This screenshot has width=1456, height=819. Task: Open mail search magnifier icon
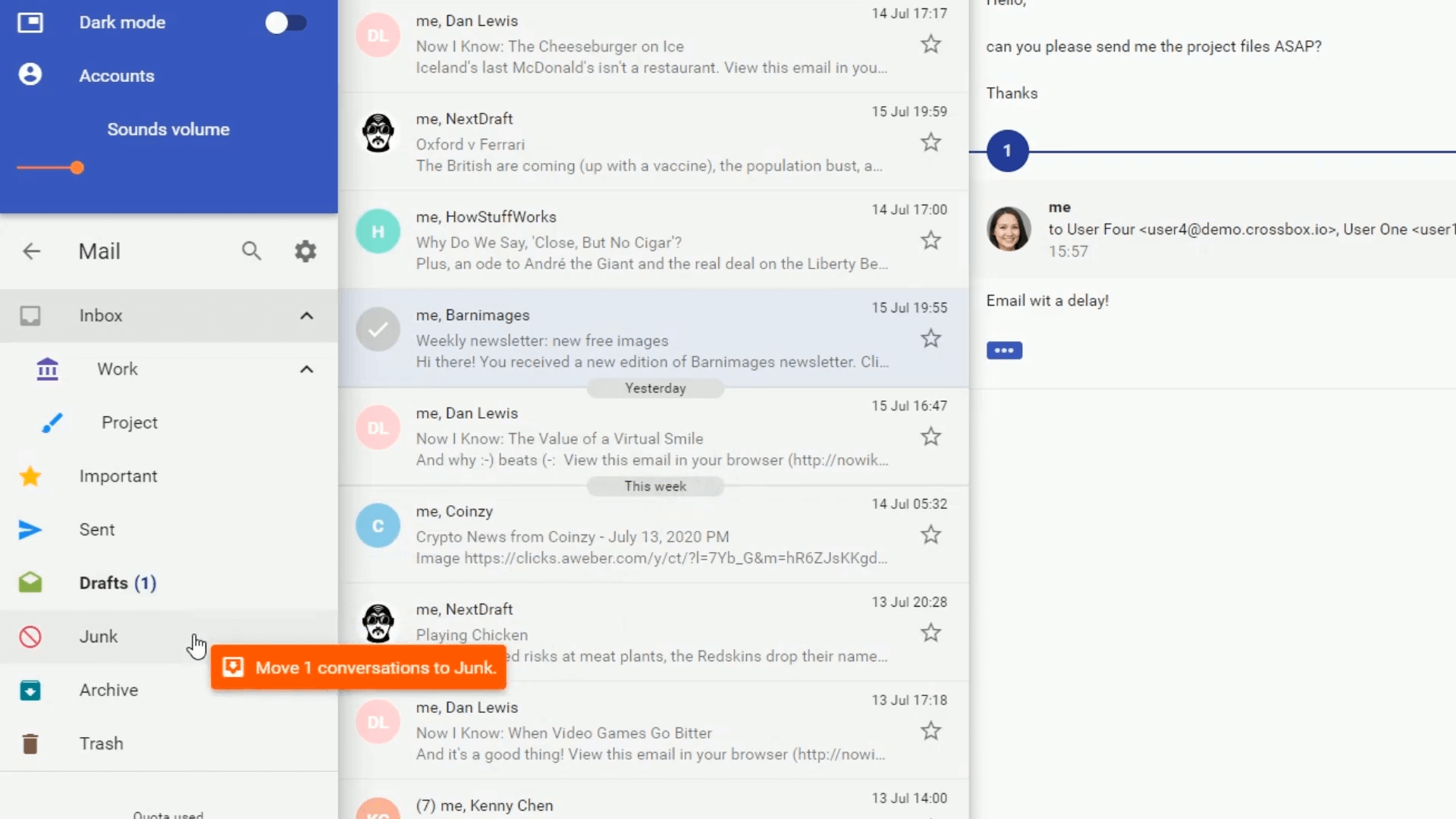tap(252, 251)
